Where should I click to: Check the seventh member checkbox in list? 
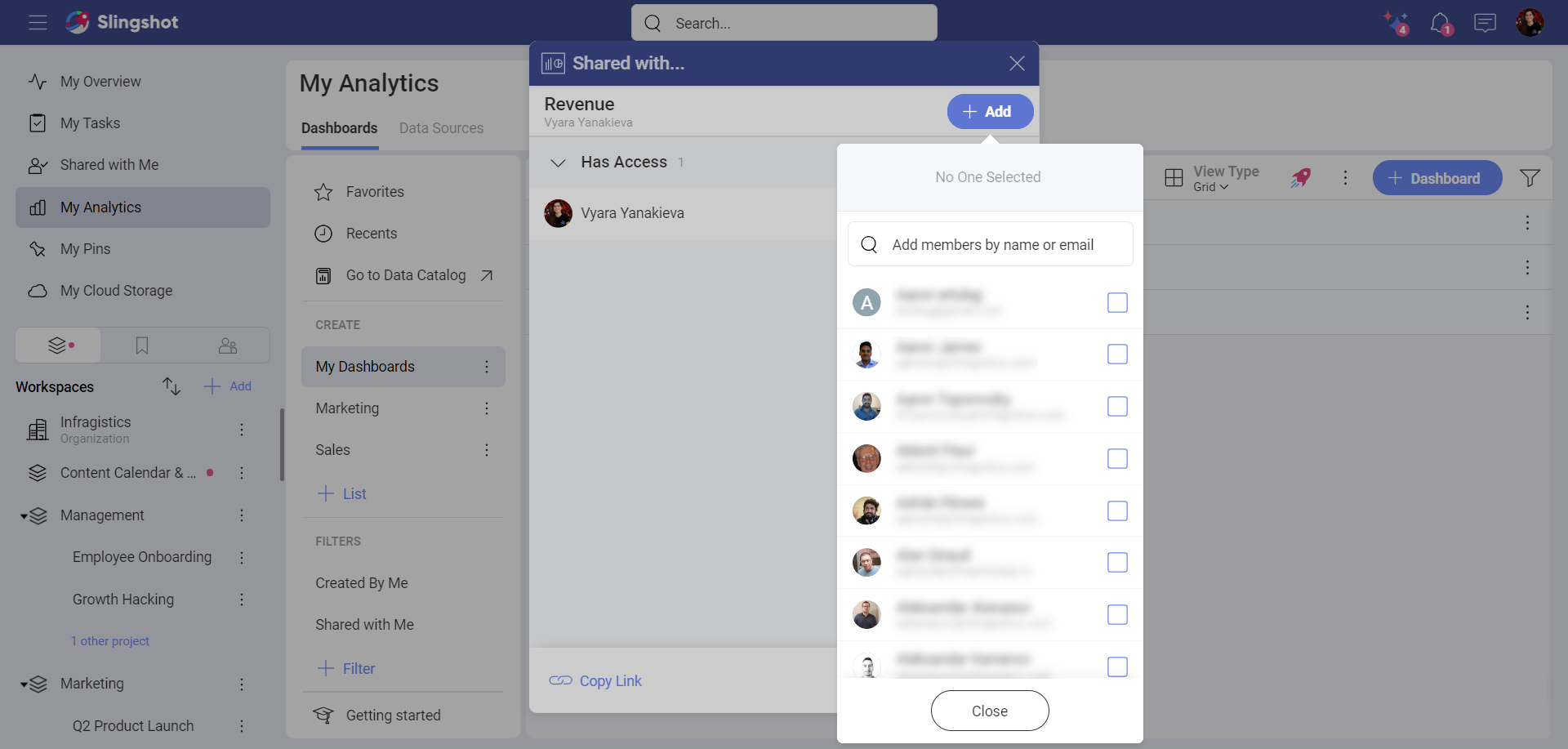tap(1117, 614)
